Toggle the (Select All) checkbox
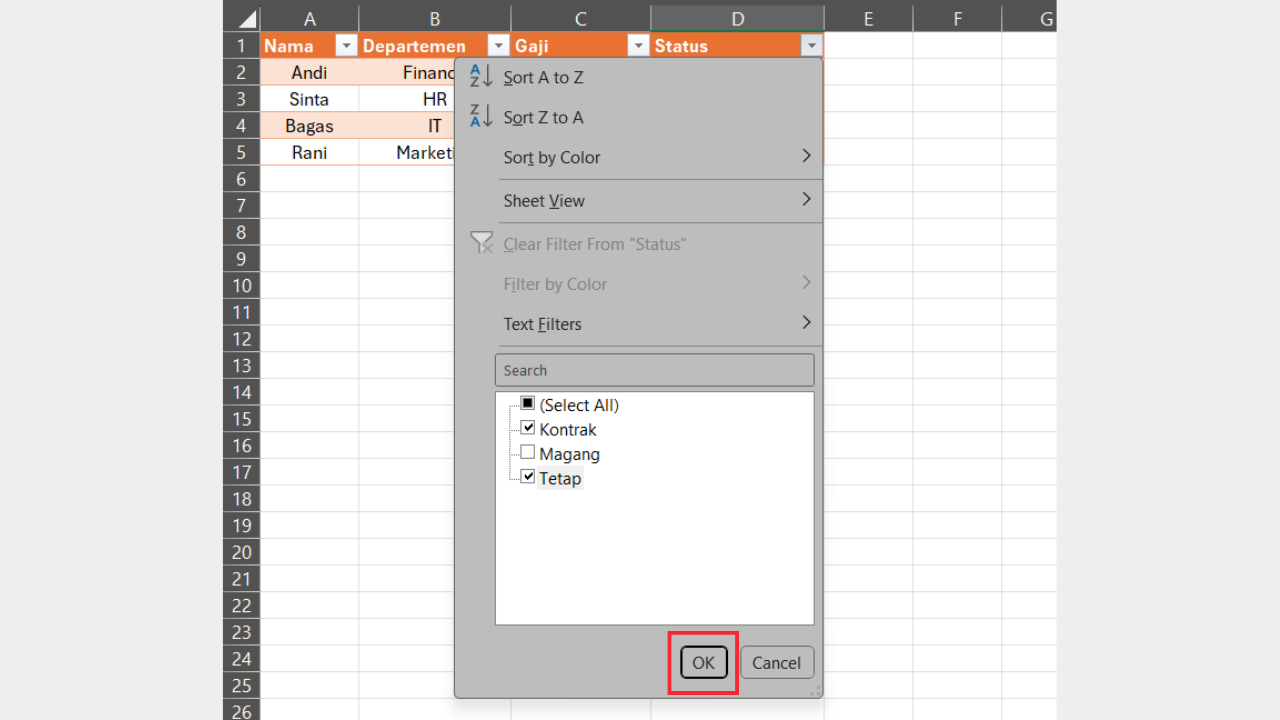This screenshot has height=720, width=1280. (528, 404)
